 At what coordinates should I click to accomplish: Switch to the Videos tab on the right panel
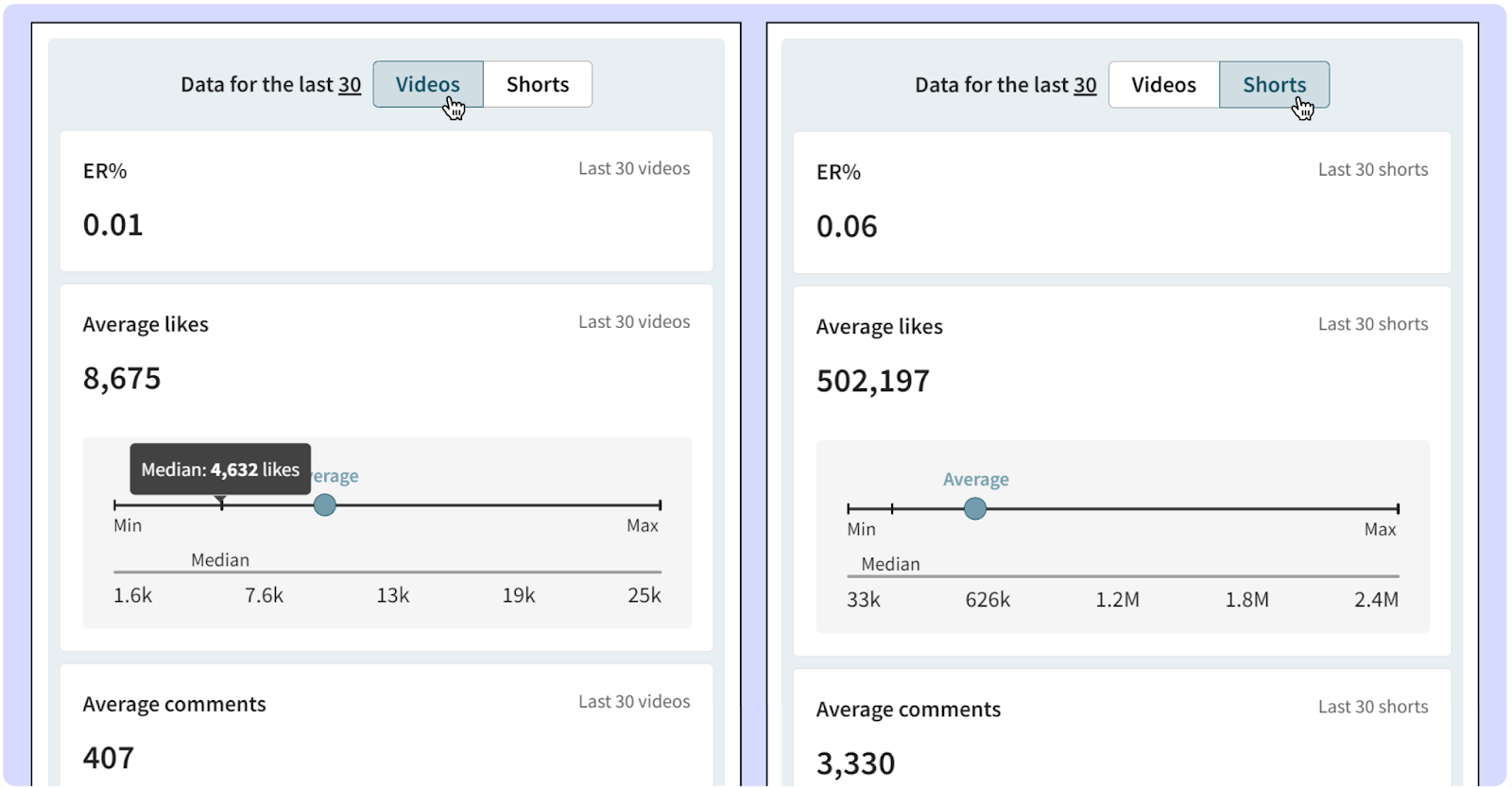[1163, 84]
